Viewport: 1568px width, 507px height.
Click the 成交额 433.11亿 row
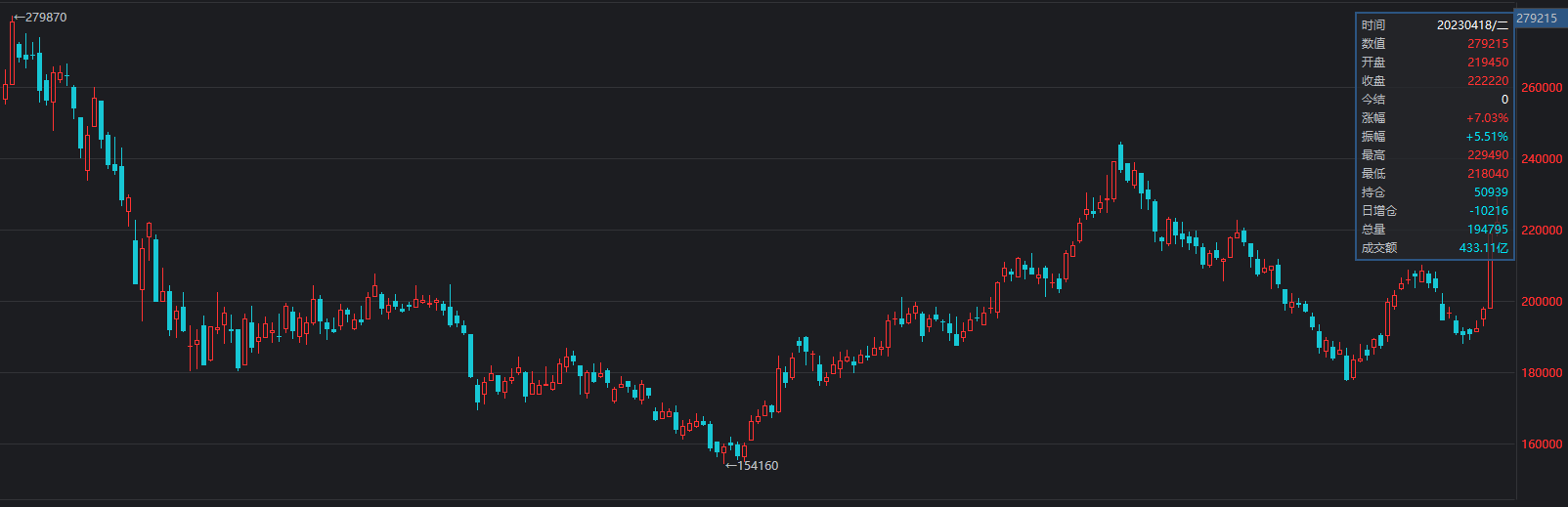[1434, 248]
